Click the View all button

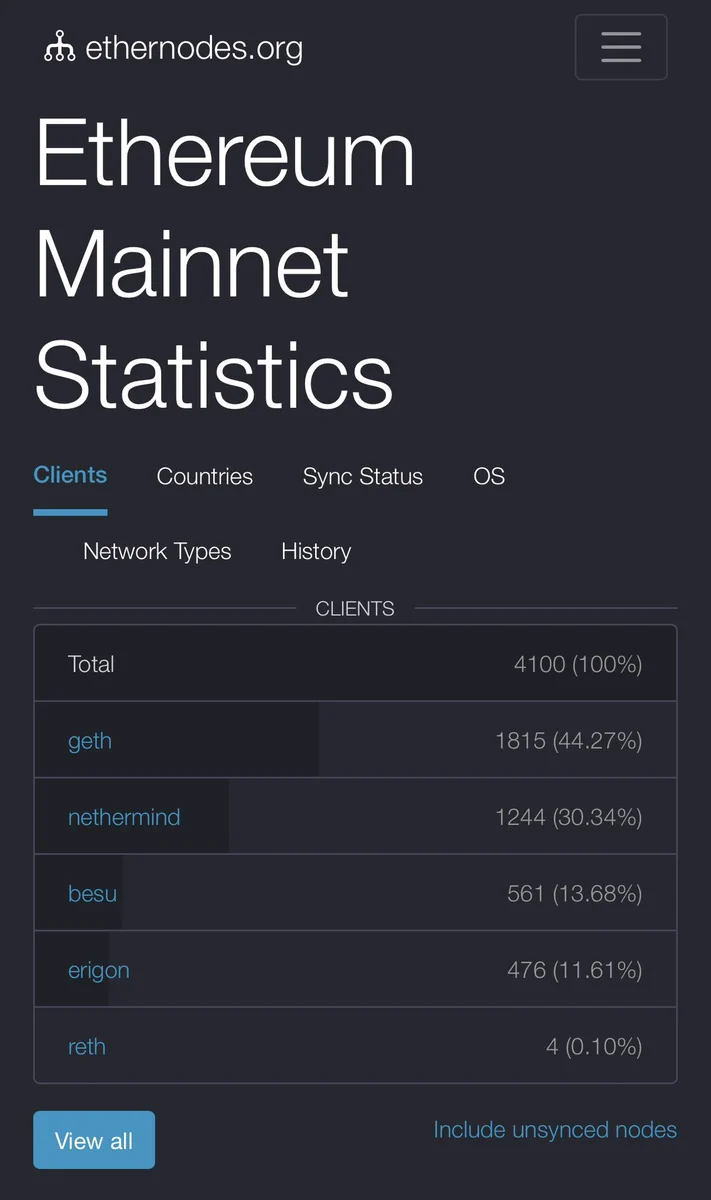point(94,1140)
